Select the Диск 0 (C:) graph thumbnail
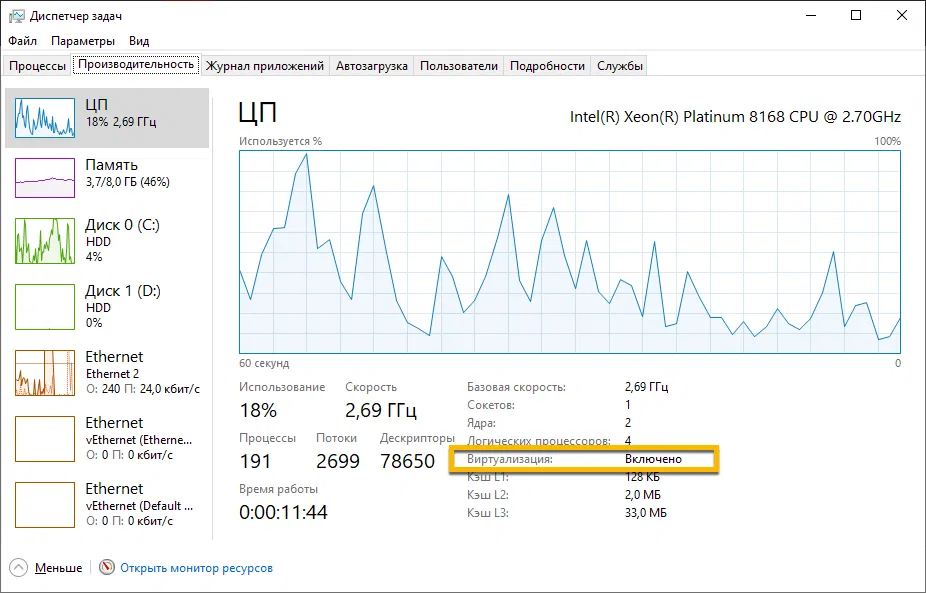 click(45, 241)
